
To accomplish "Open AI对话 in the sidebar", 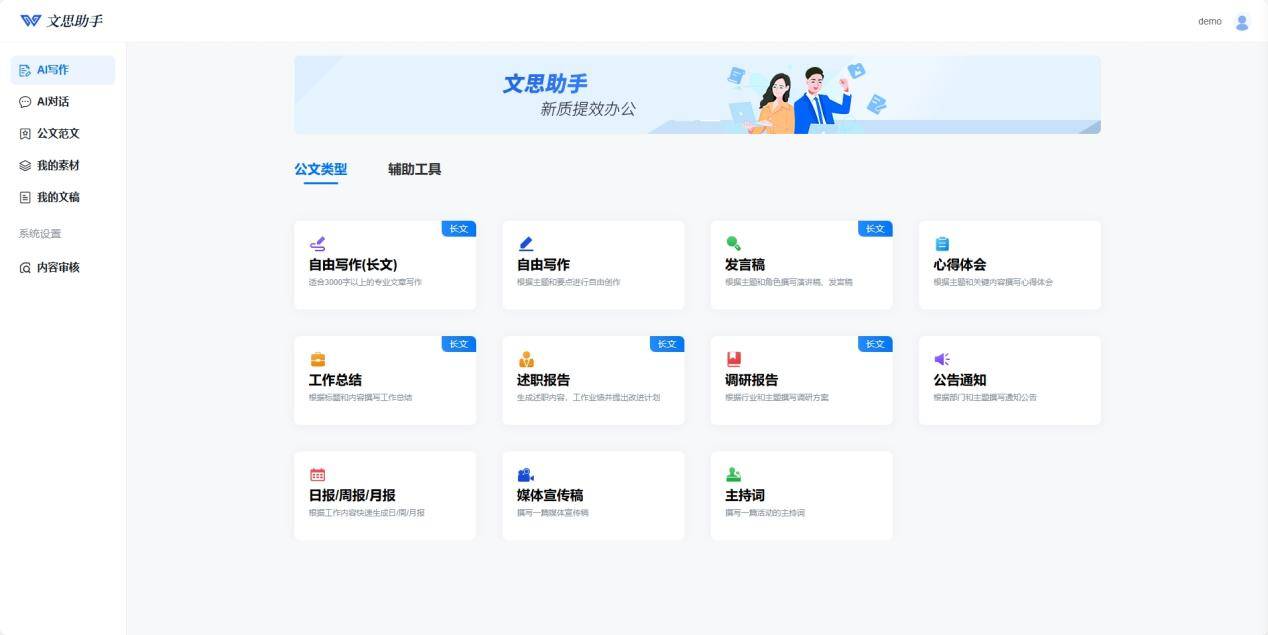I will 53,102.
